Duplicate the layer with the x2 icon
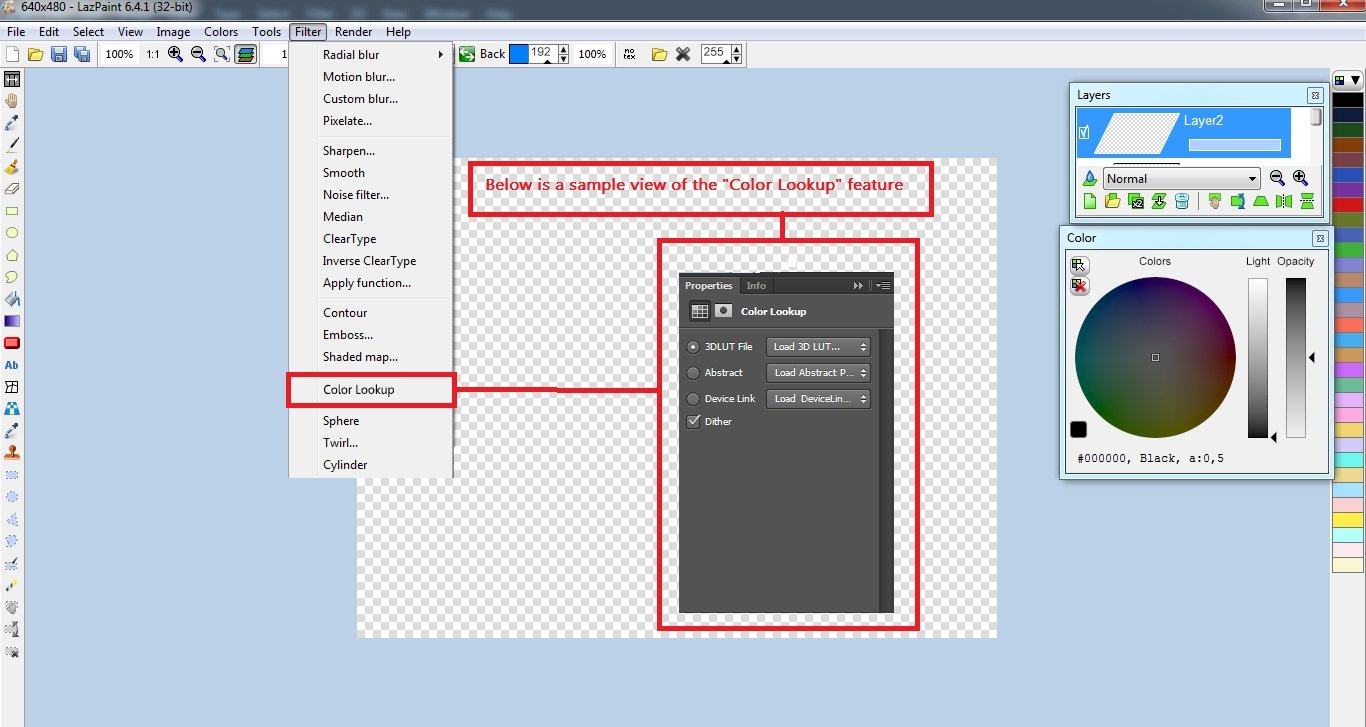 click(1136, 202)
